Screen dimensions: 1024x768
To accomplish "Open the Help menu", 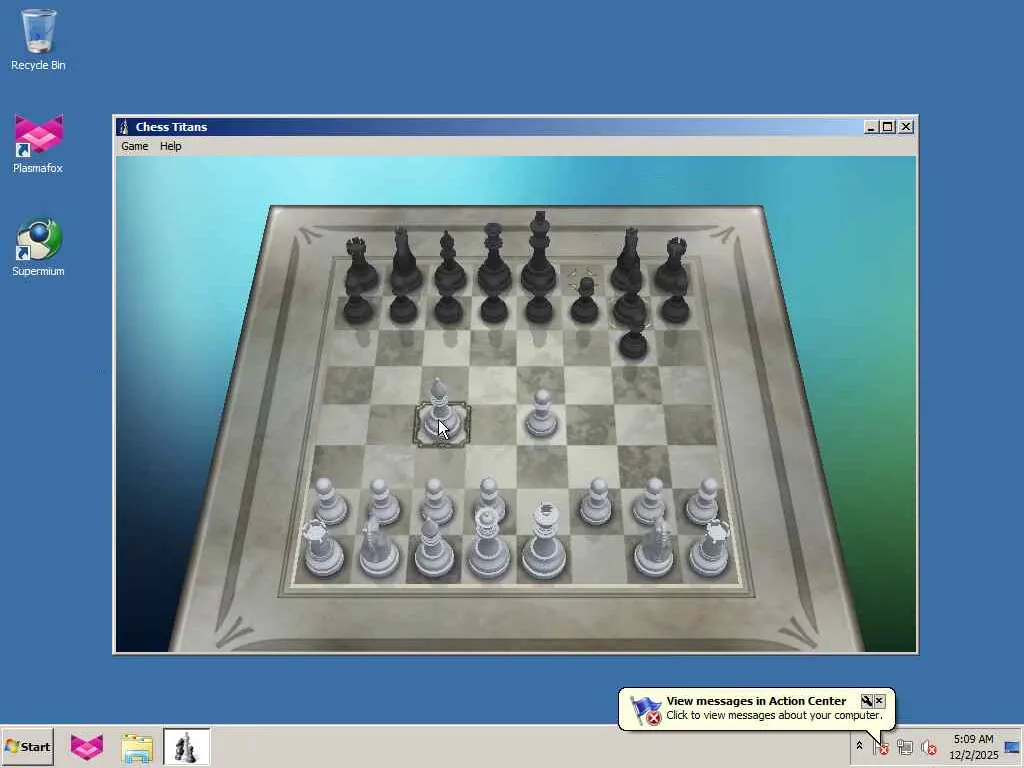I will [170, 146].
